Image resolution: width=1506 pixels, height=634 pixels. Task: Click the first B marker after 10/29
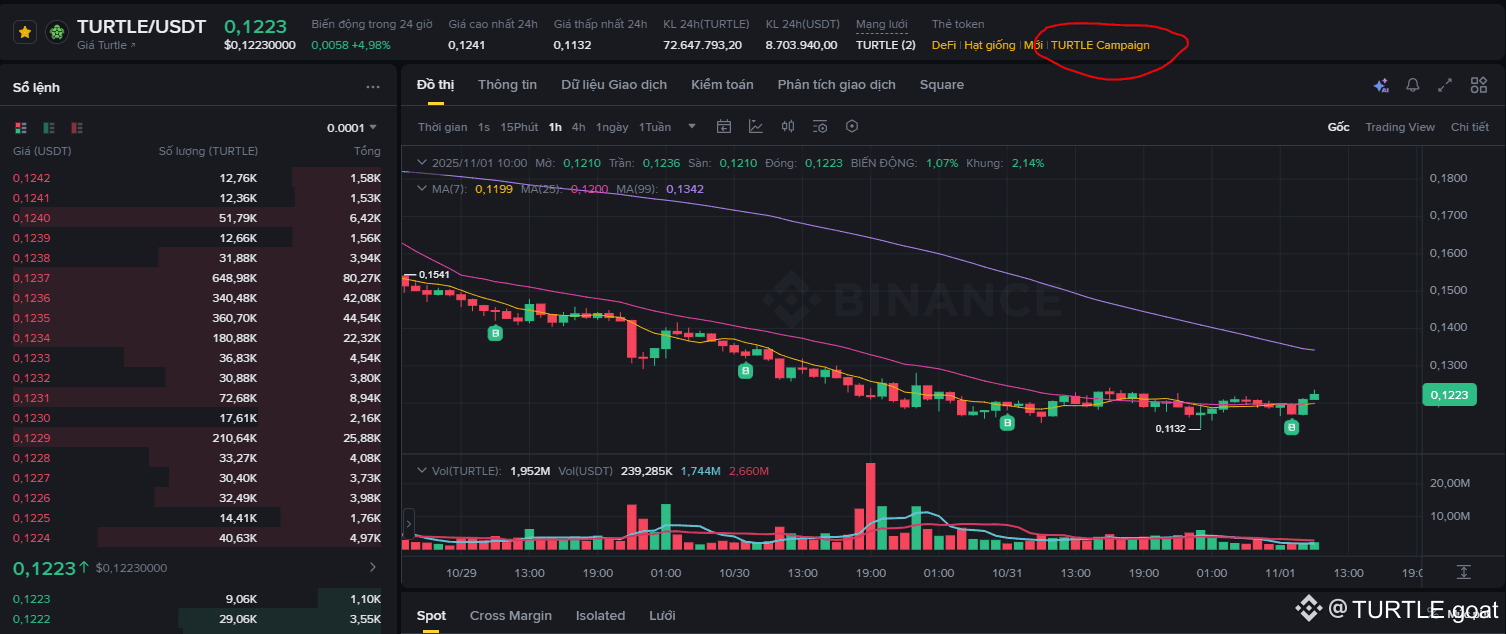coord(494,333)
